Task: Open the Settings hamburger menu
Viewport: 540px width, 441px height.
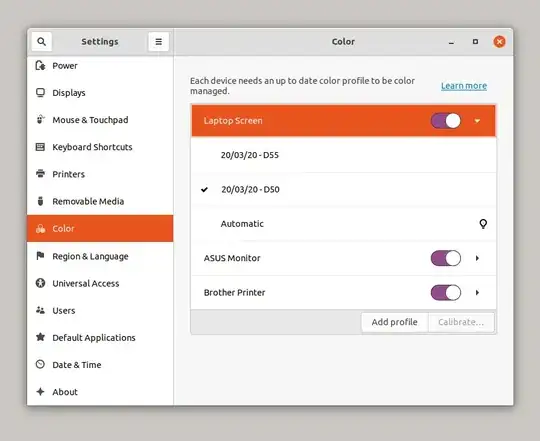Action: click(158, 42)
